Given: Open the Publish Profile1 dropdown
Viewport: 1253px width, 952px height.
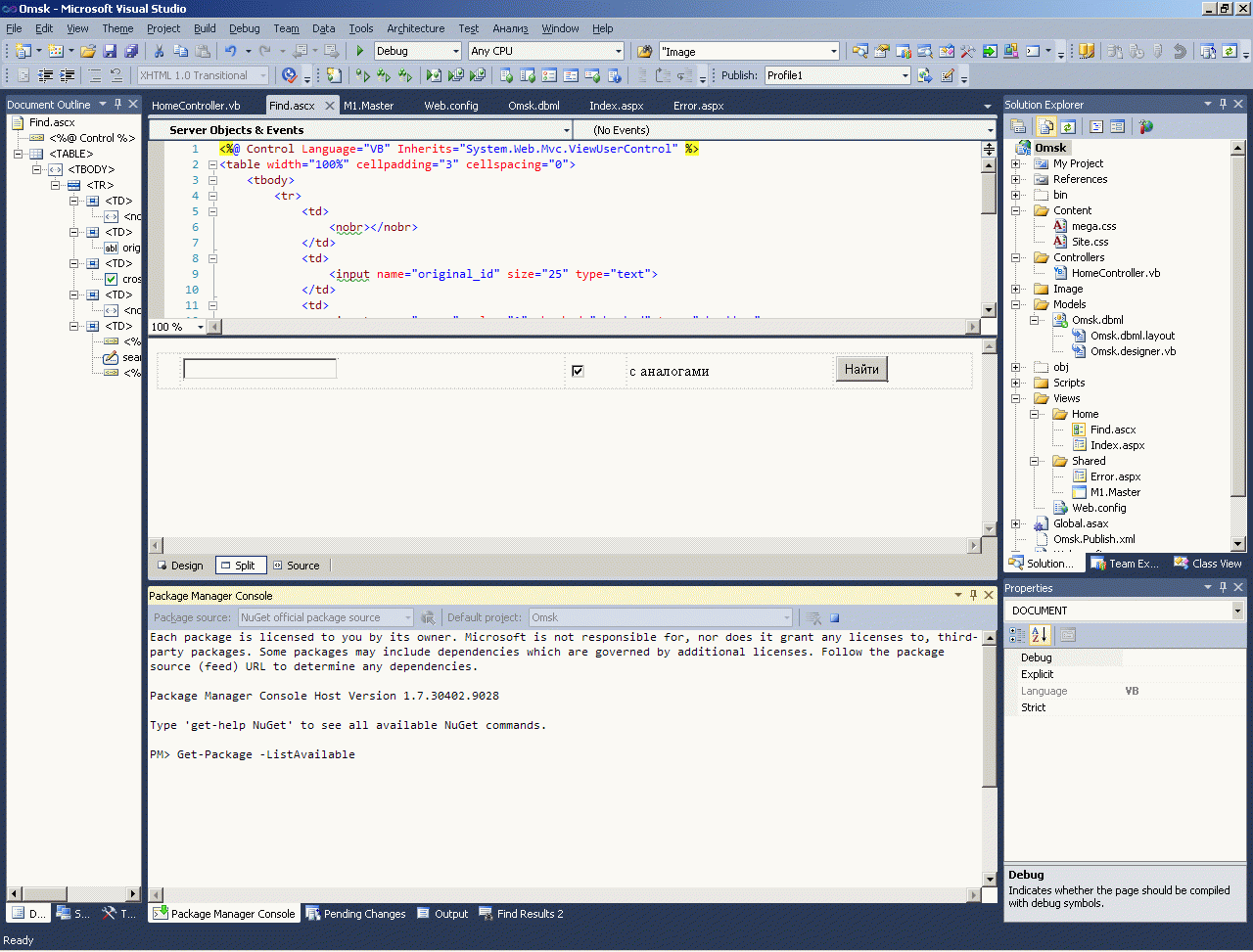Looking at the screenshot, I should (x=905, y=75).
